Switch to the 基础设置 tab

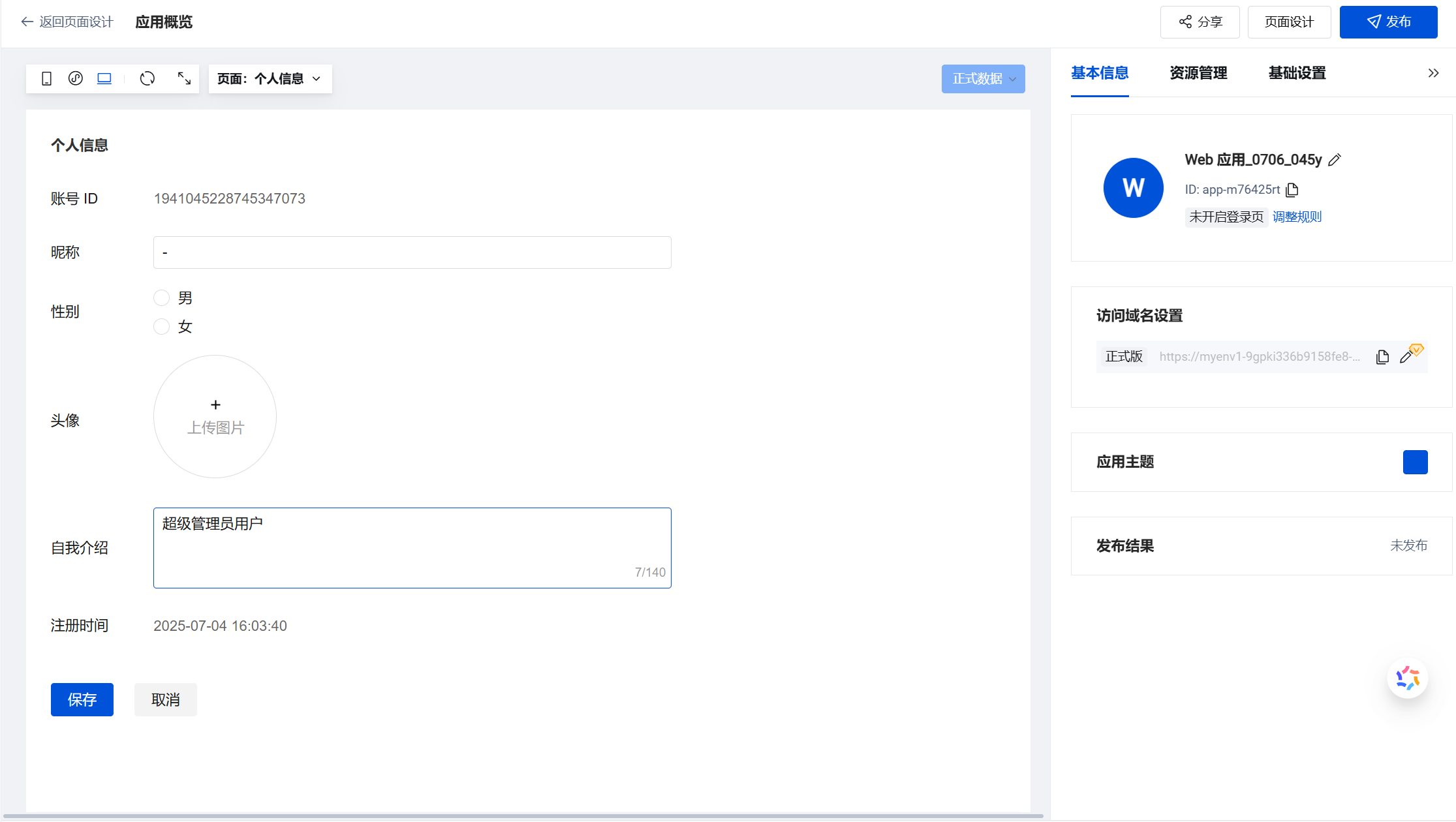point(1297,73)
